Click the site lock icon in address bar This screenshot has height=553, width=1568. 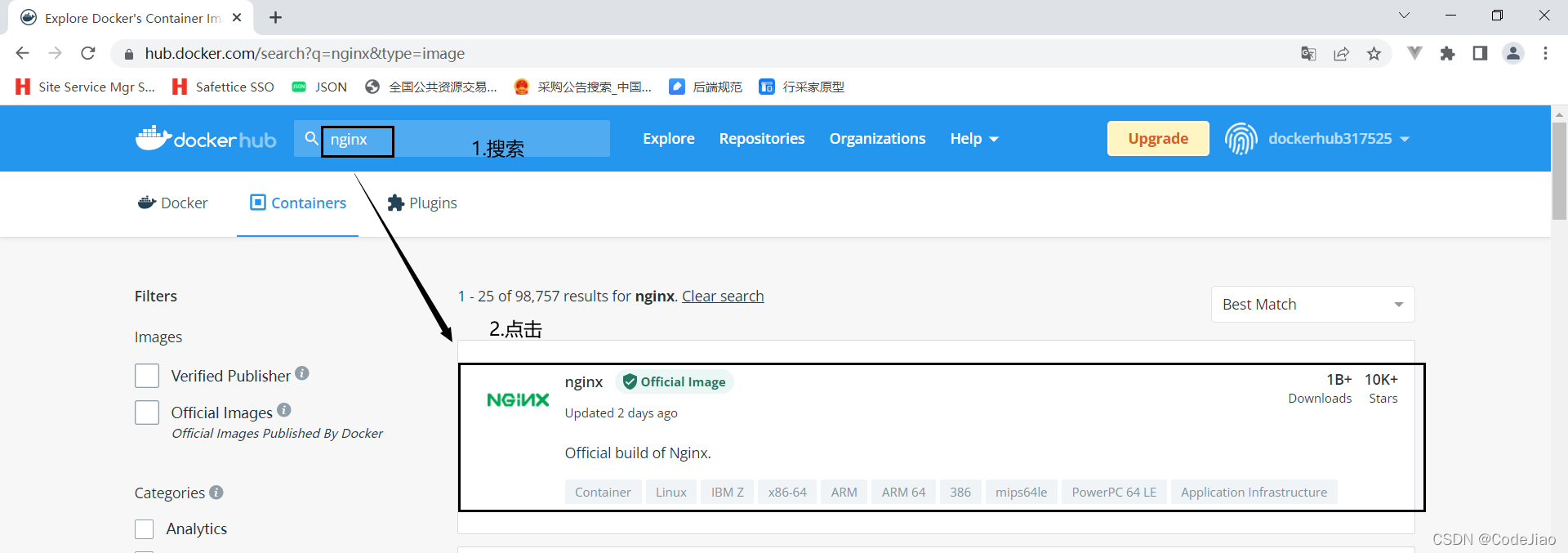pos(128,54)
